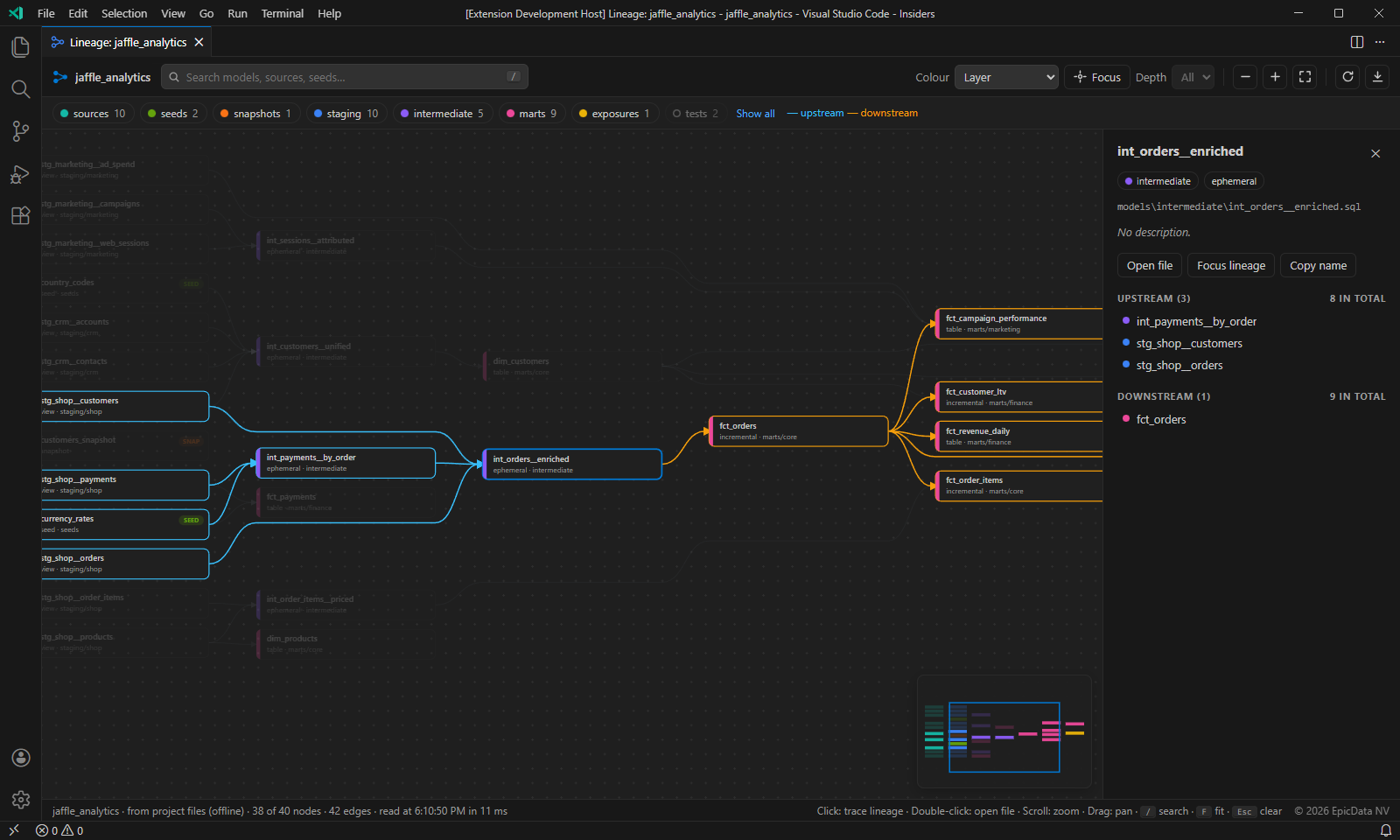Click the Focus toolbar button
Screen dimensions: 1400x840
1097,77
